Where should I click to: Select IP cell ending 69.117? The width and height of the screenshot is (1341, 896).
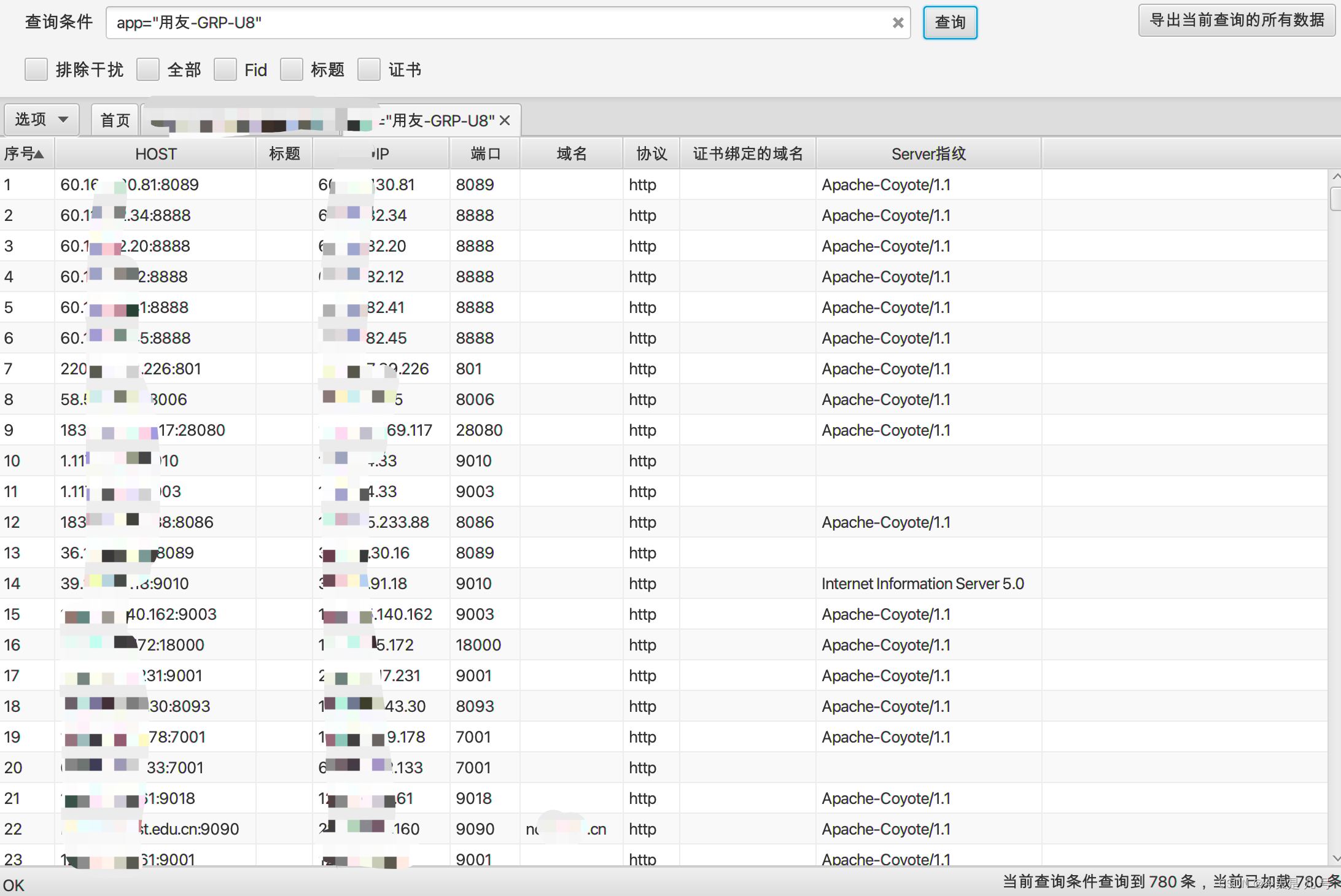pyautogui.click(x=381, y=430)
